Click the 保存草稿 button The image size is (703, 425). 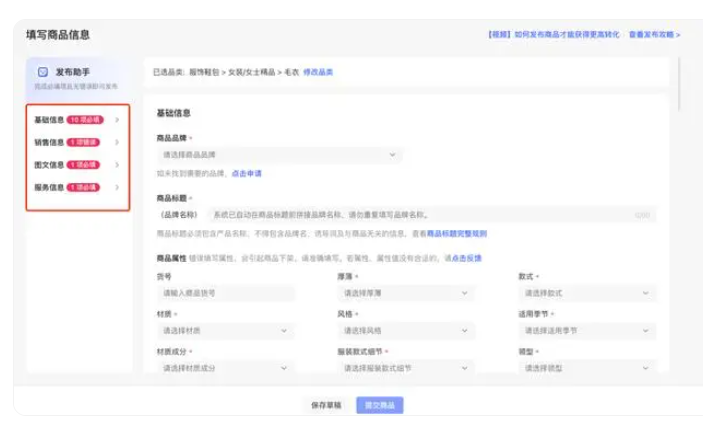pos(325,405)
